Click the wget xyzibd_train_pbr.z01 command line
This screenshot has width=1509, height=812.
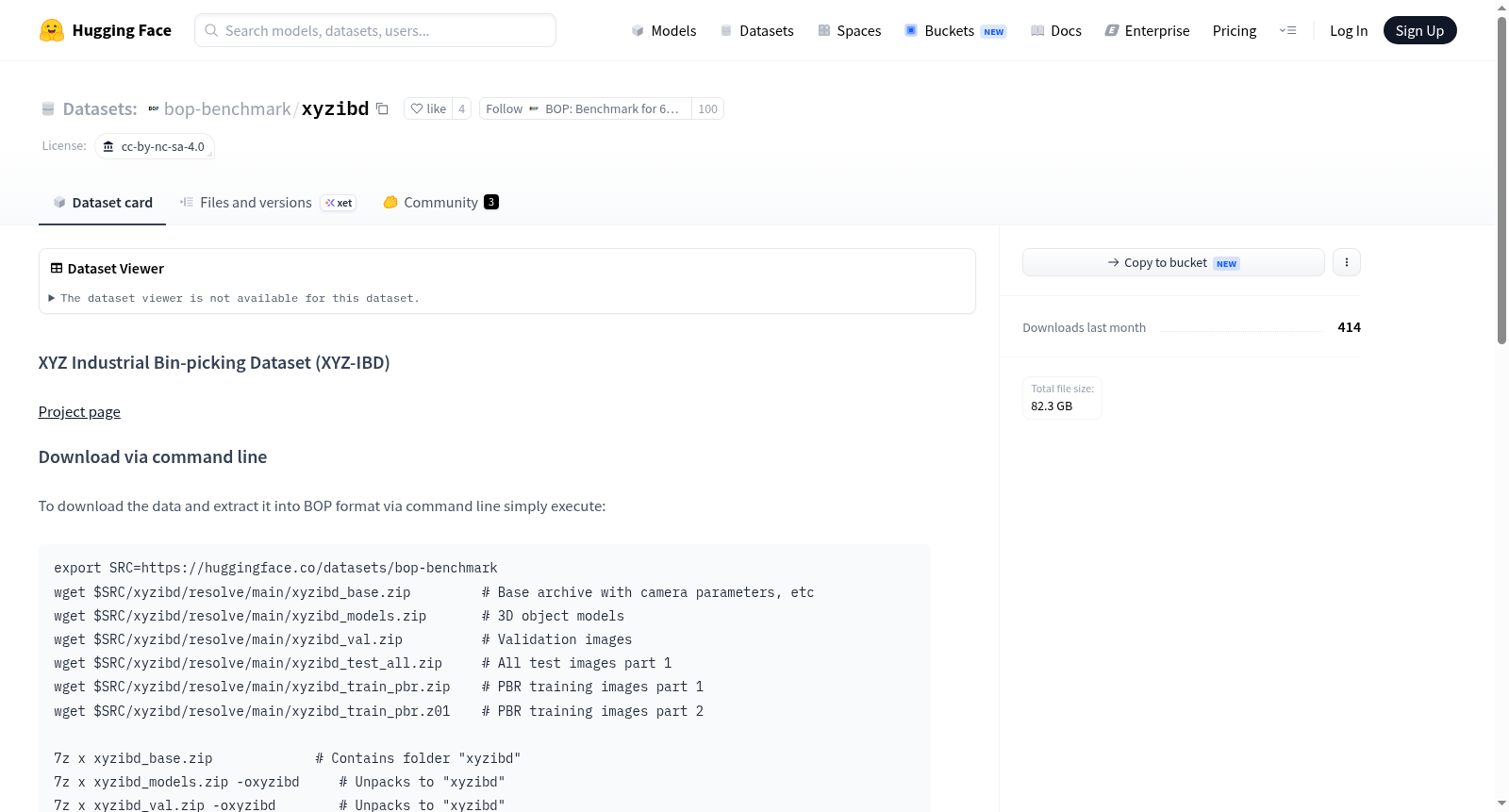tap(378, 711)
